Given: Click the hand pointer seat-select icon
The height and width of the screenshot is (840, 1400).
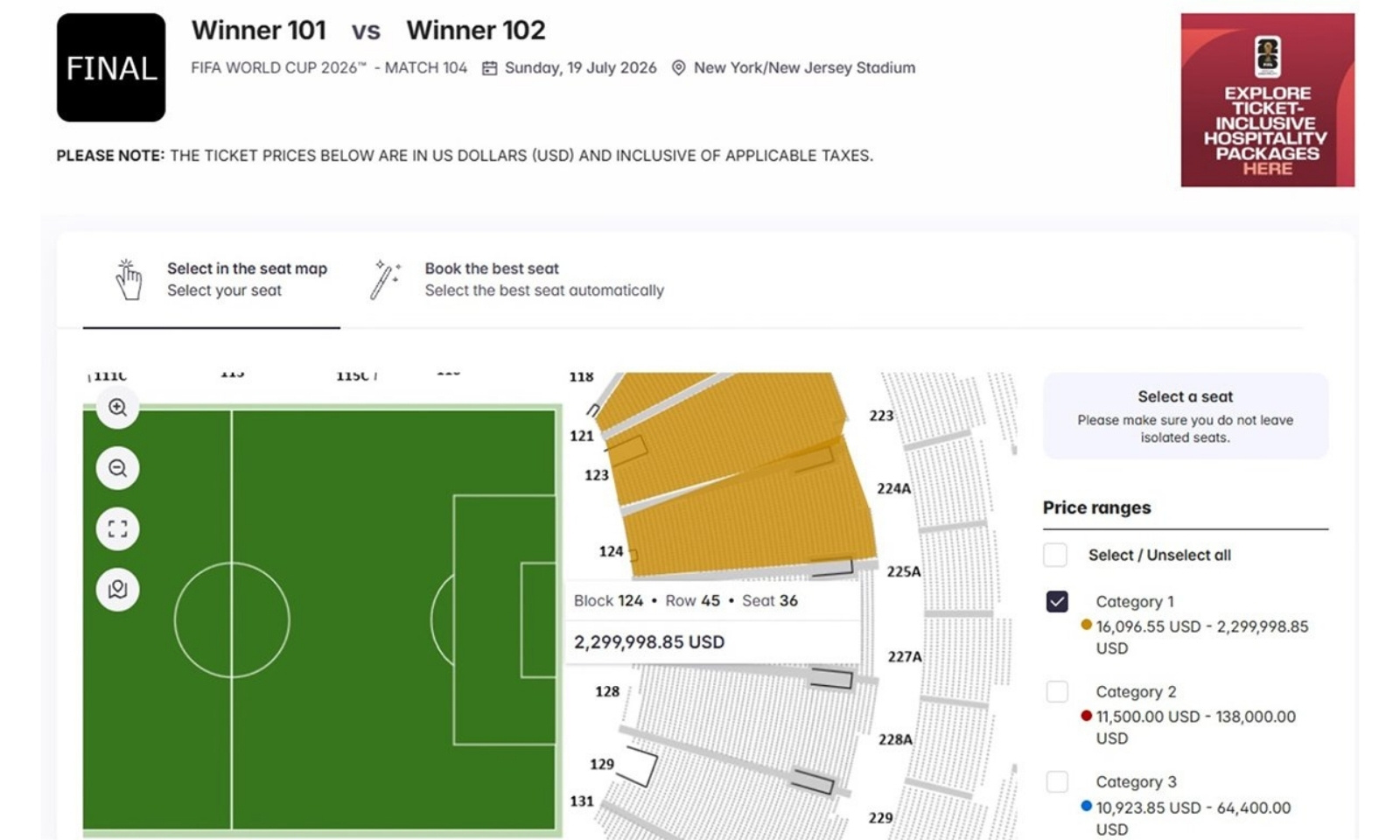Looking at the screenshot, I should click(x=128, y=279).
